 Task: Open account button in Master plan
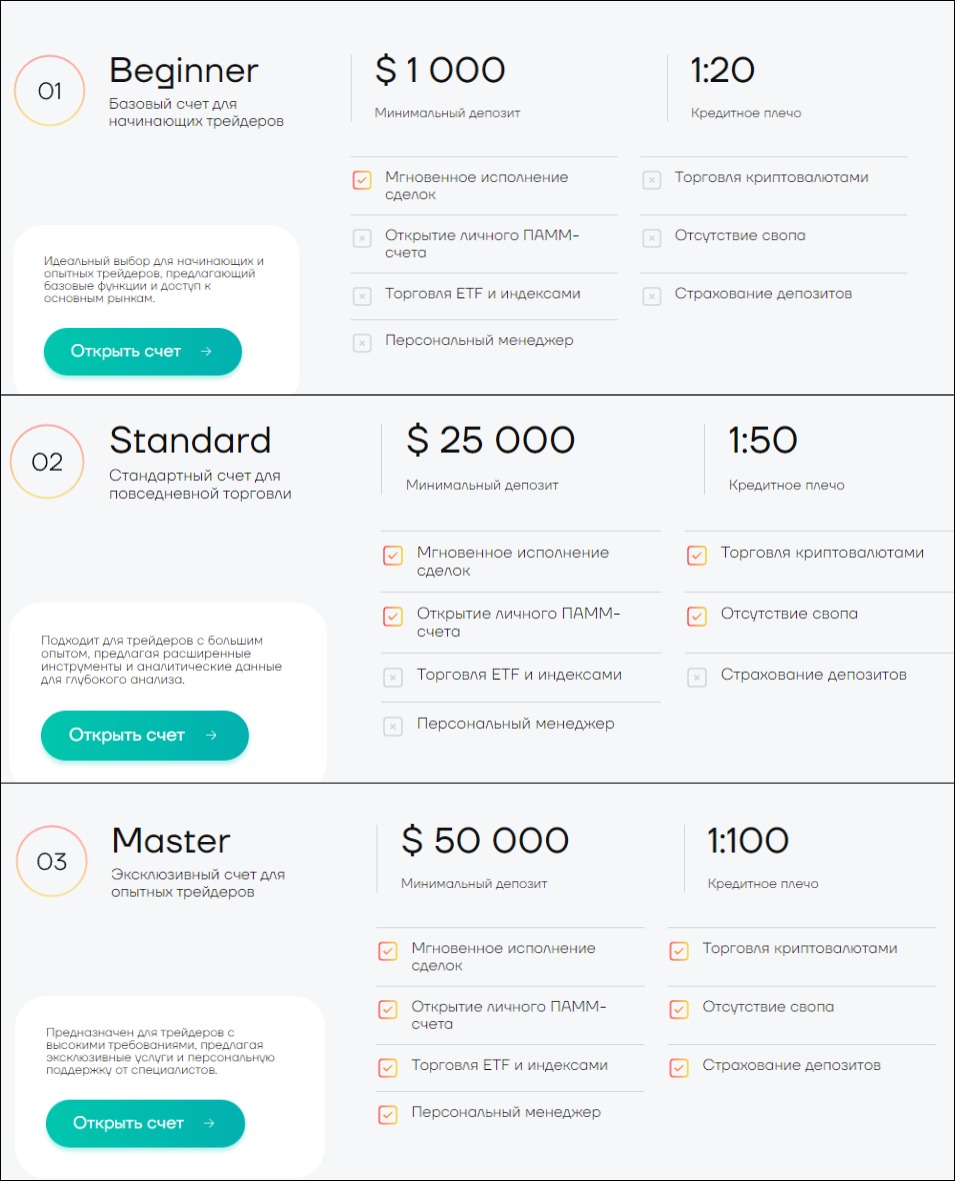click(145, 1123)
